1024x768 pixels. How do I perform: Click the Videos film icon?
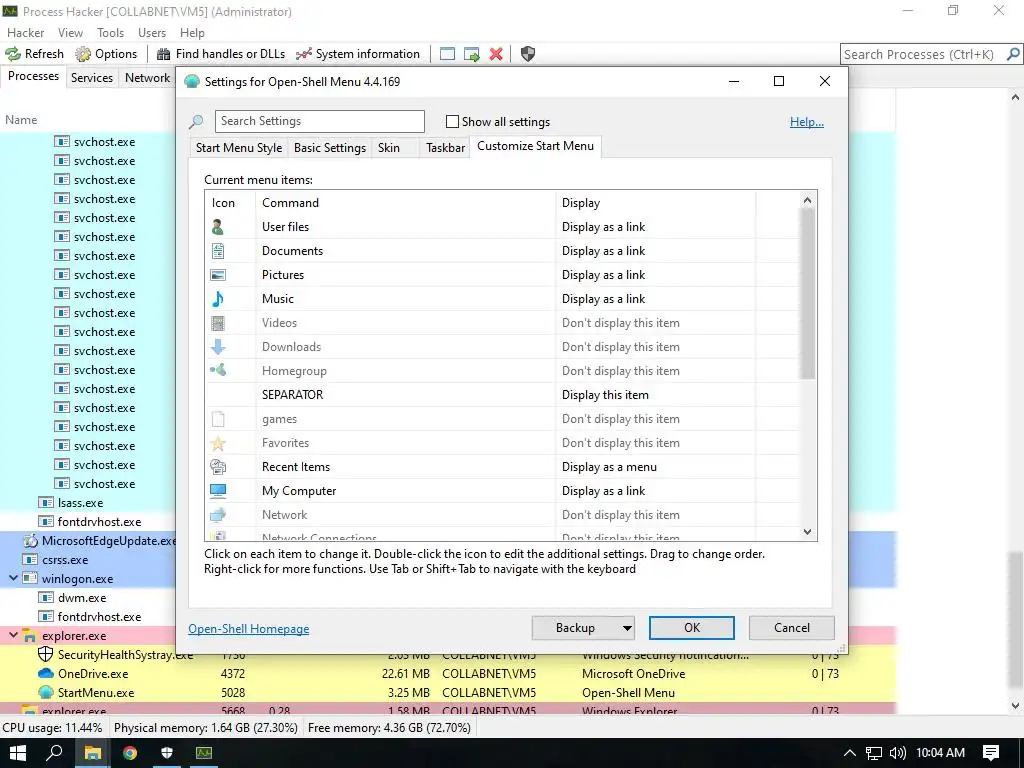218,323
